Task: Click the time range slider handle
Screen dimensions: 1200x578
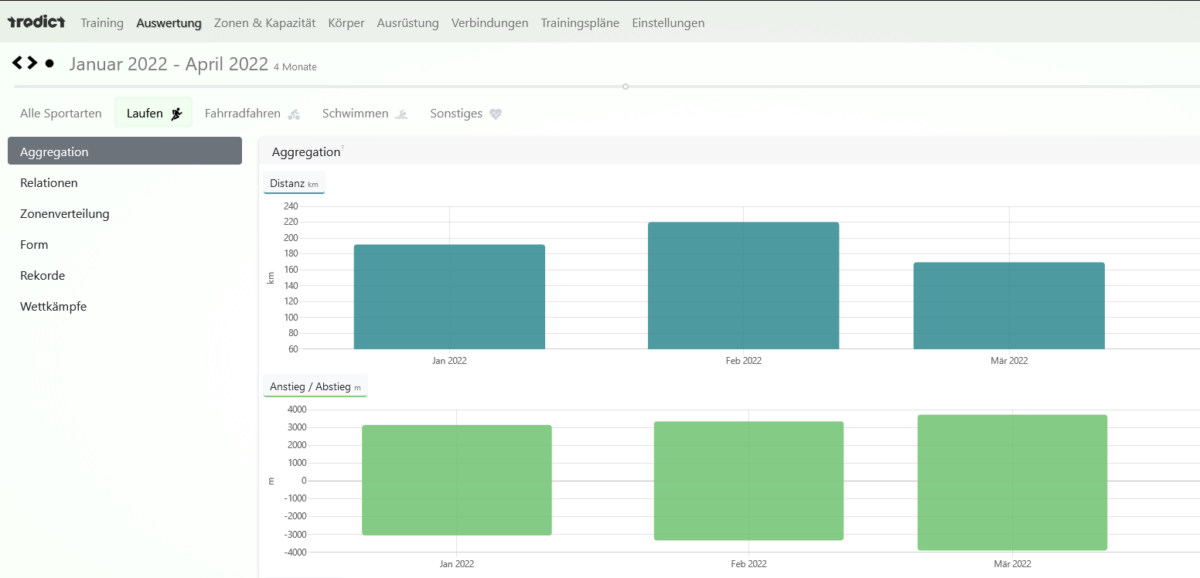Action: coord(625,87)
